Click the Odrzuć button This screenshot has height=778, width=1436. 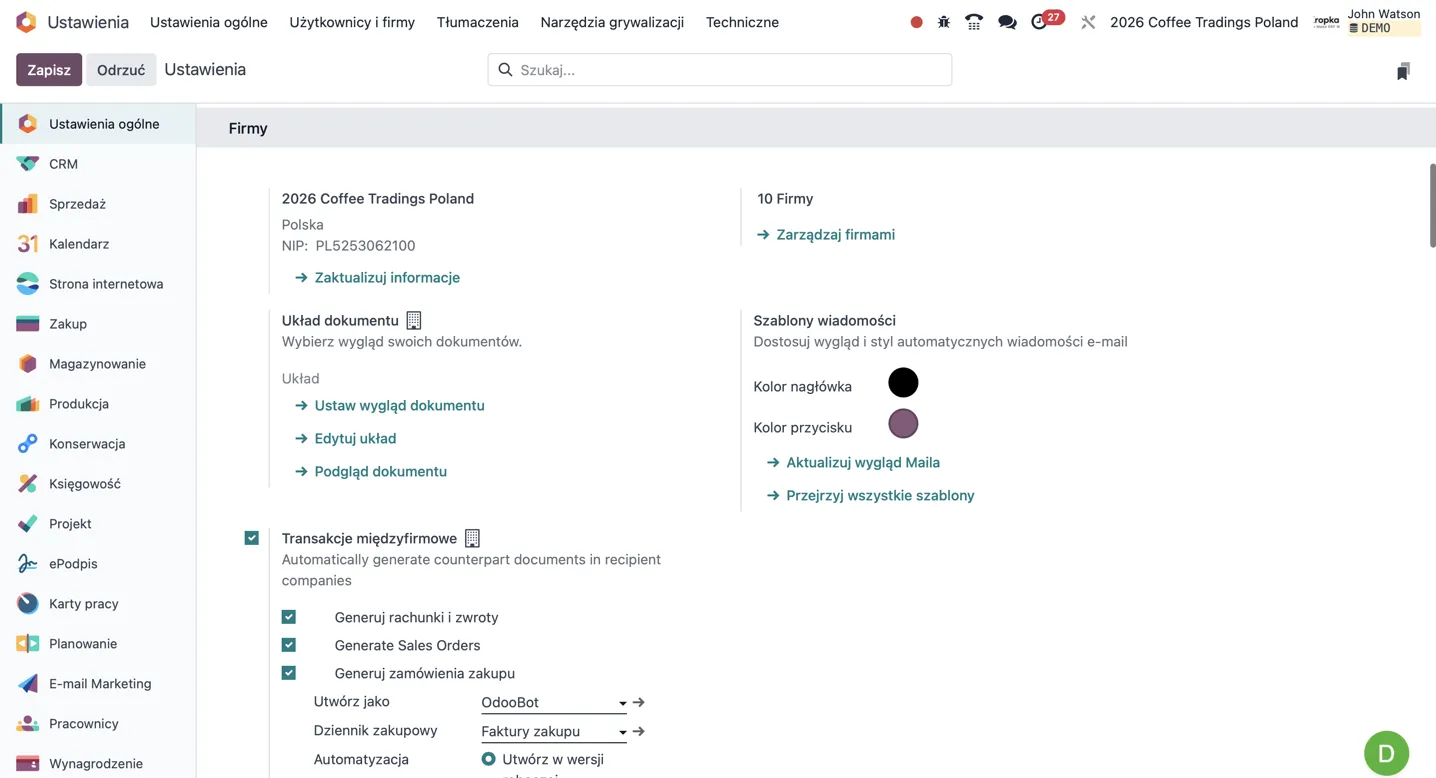tap(121, 70)
